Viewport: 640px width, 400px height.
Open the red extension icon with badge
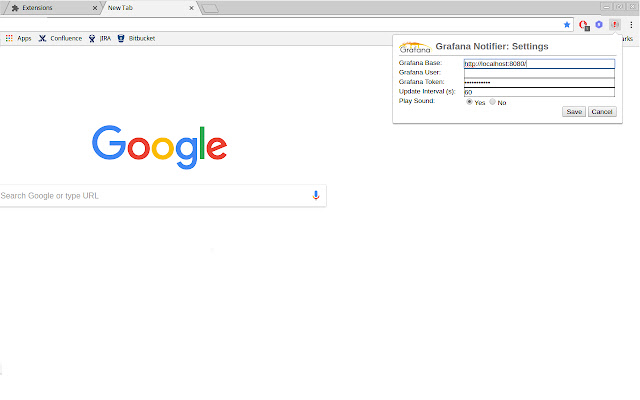click(x=584, y=25)
